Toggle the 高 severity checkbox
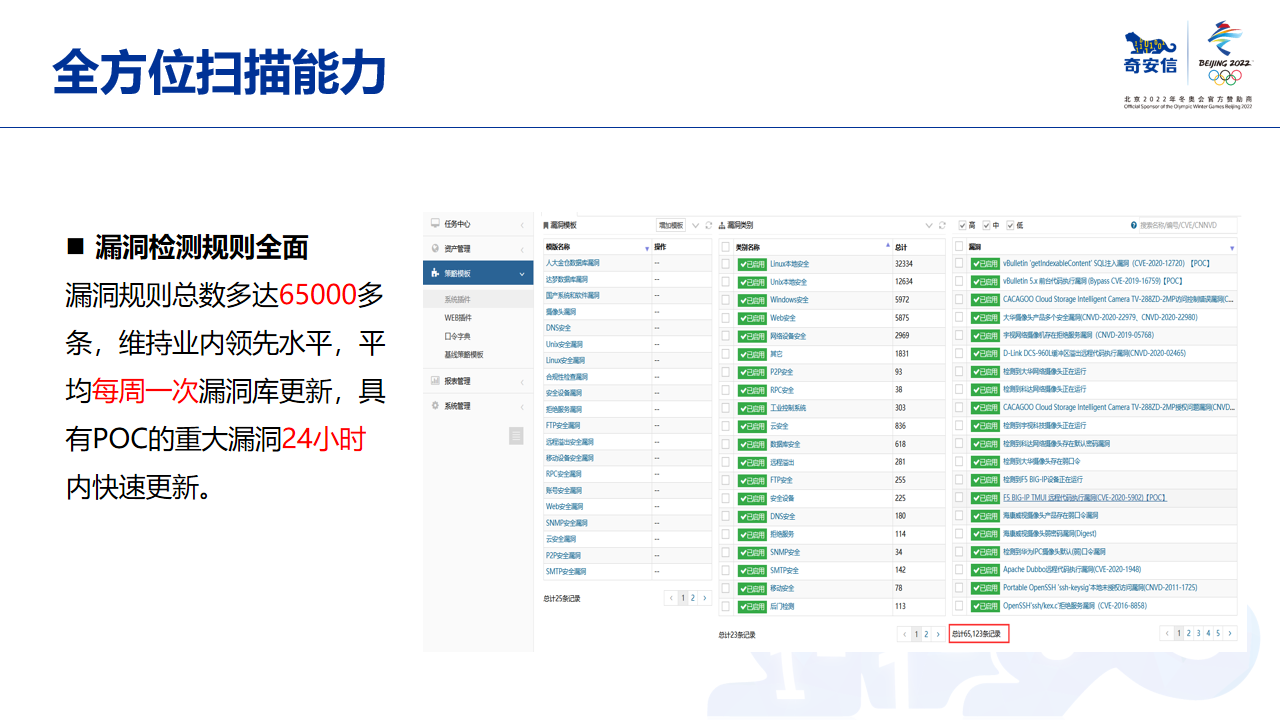This screenshot has height=720, width=1280. (962, 226)
